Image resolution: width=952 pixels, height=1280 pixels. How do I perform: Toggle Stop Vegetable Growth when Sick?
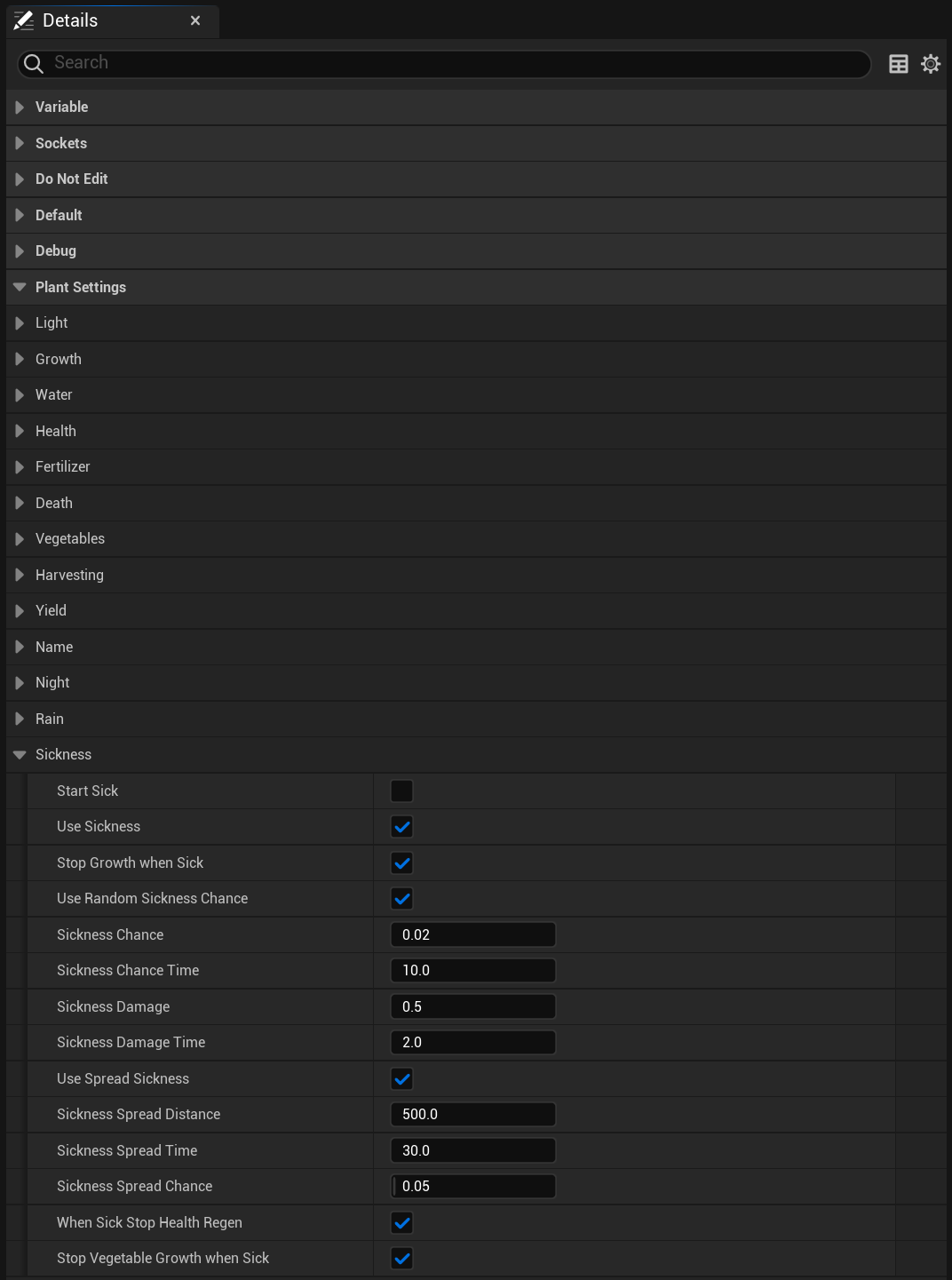coord(401,1258)
